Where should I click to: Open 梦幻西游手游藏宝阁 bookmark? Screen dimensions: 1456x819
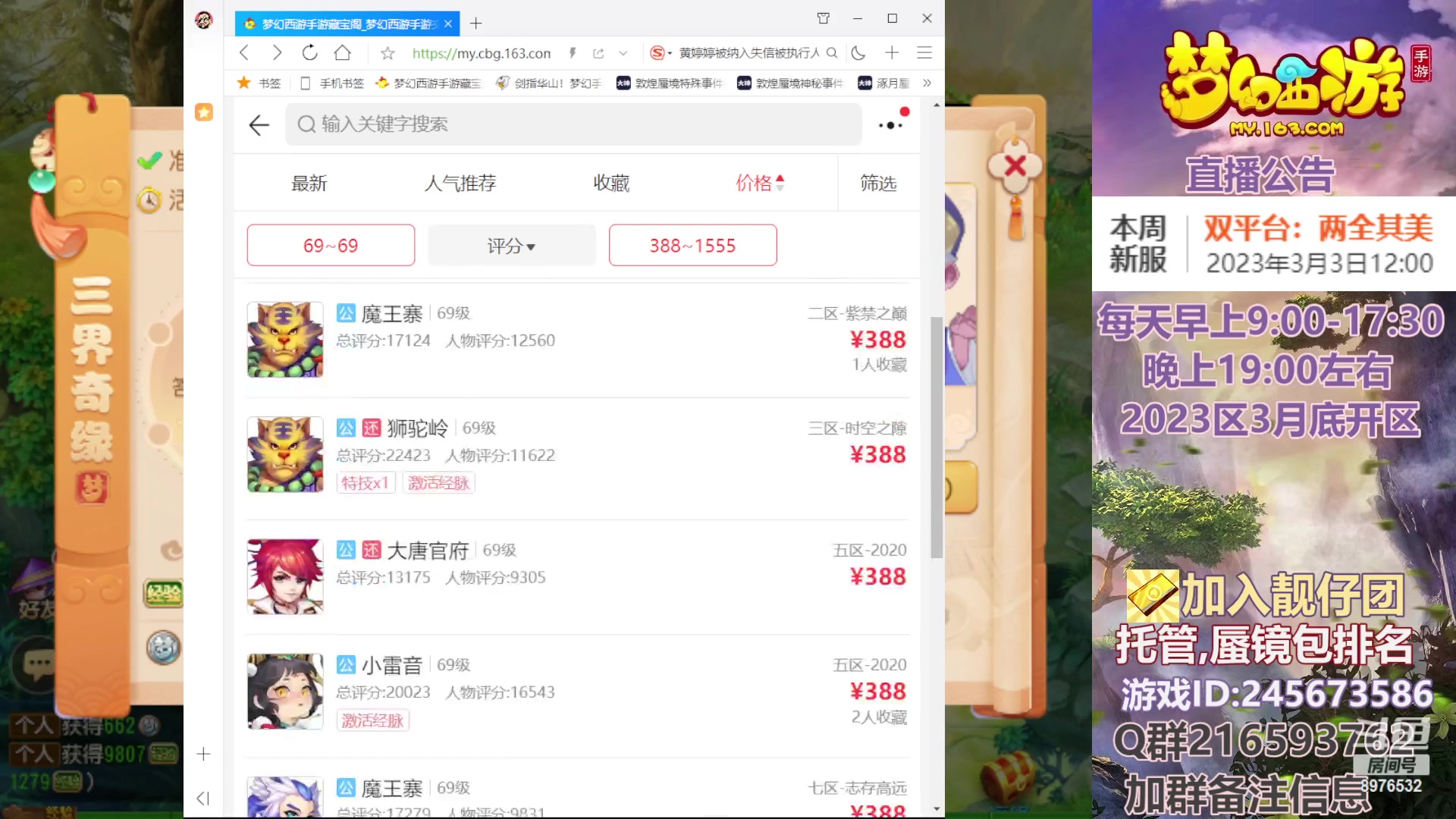pos(429,83)
